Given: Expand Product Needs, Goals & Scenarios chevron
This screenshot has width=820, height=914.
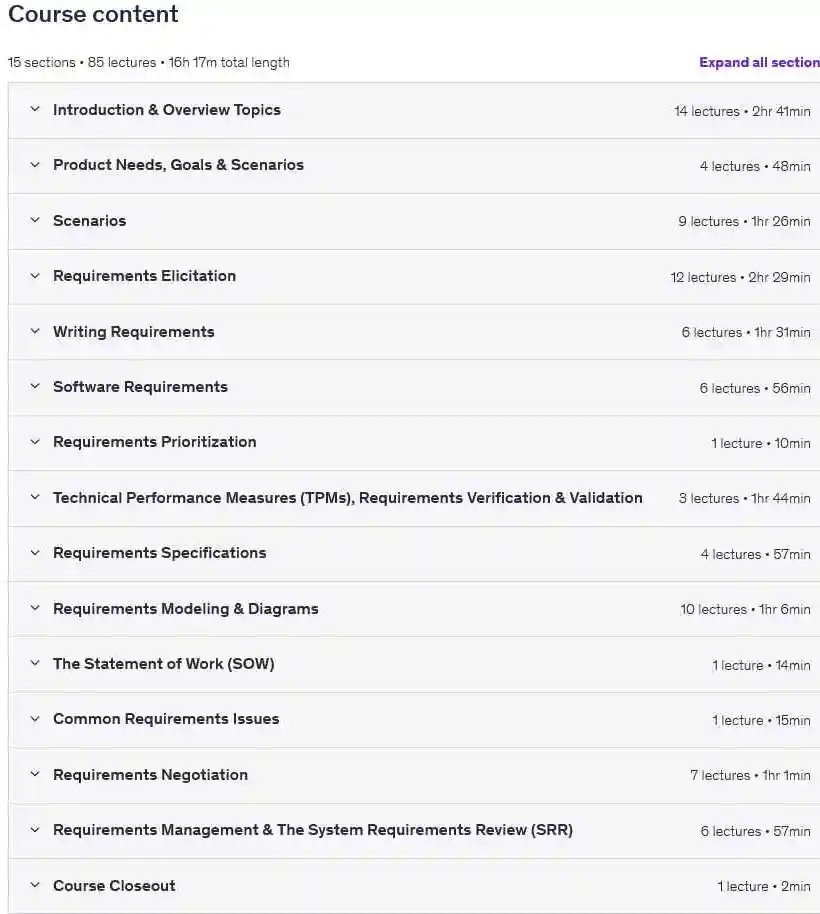Looking at the screenshot, I should [x=35, y=165].
